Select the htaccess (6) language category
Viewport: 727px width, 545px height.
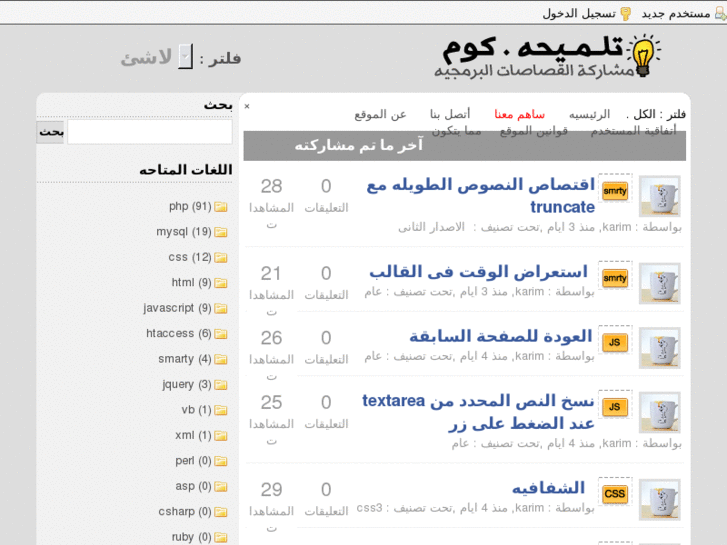[179, 334]
